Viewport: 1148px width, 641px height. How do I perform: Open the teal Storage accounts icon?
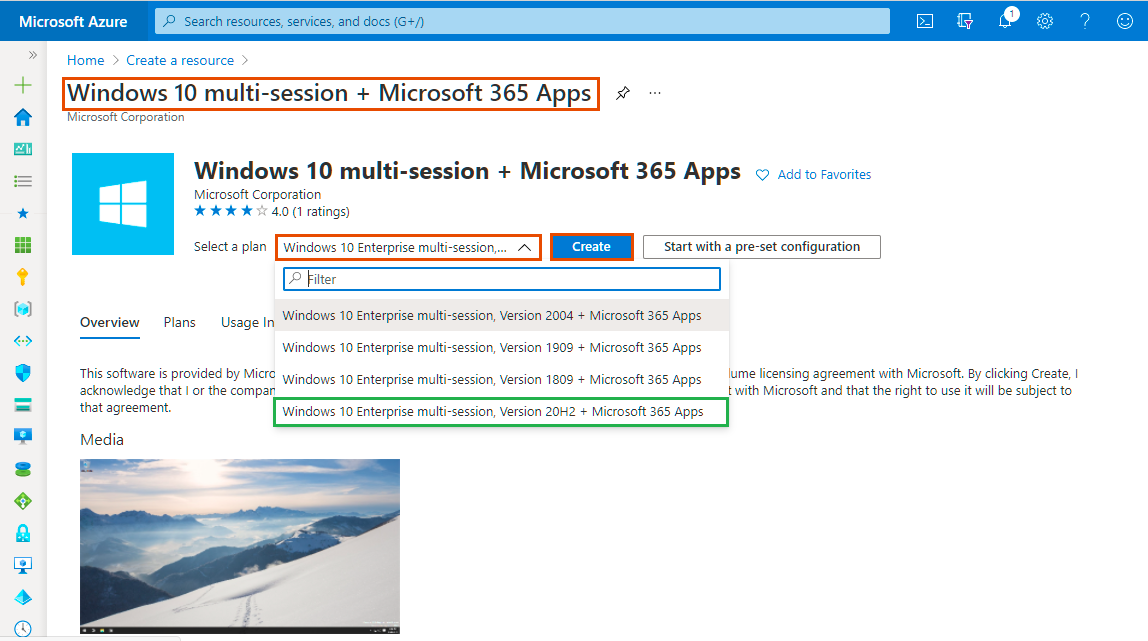(23, 405)
